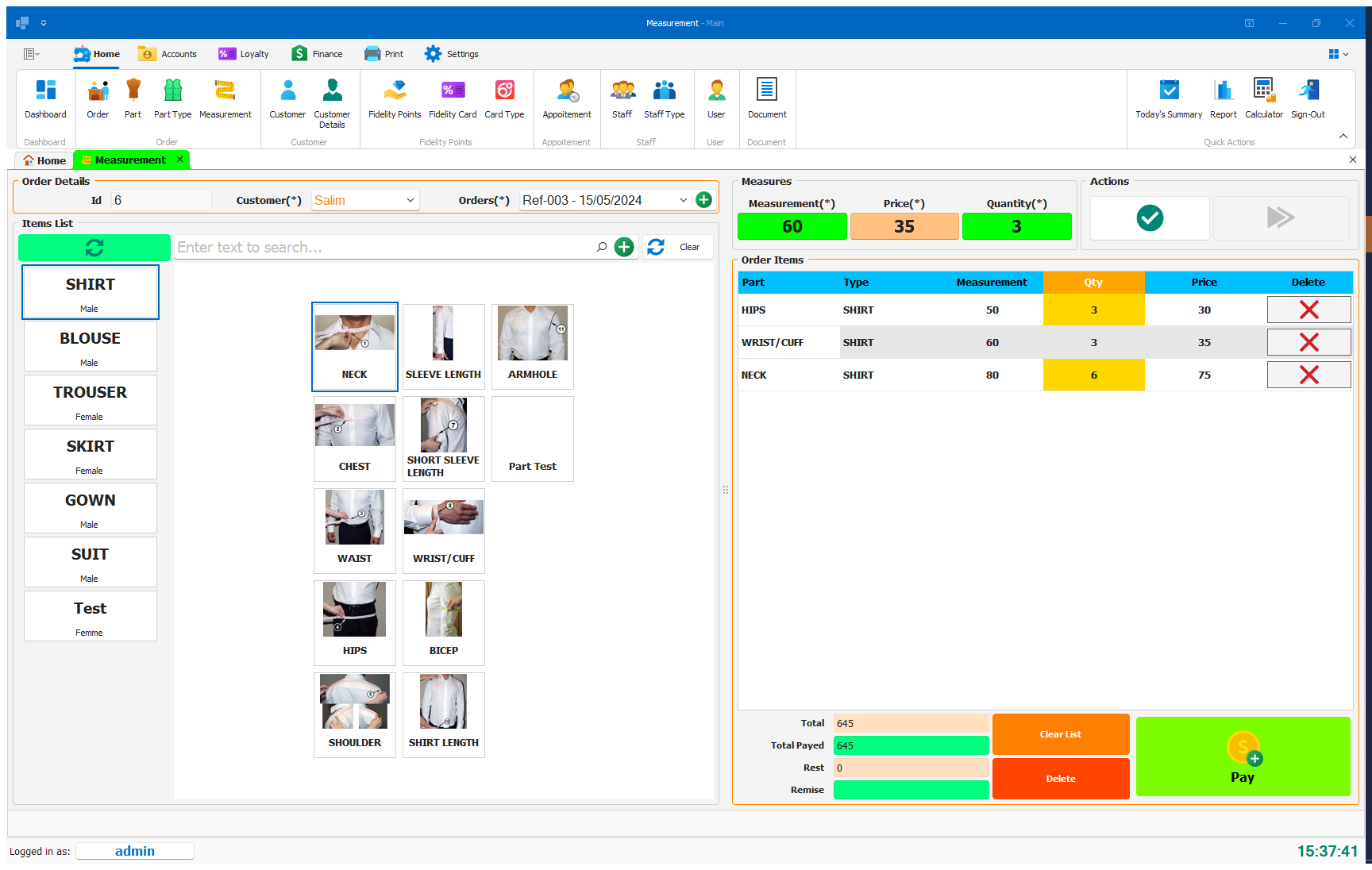Select the SHOULDER measurement thumbnail
This screenshot has width=1372, height=870.
(x=355, y=715)
